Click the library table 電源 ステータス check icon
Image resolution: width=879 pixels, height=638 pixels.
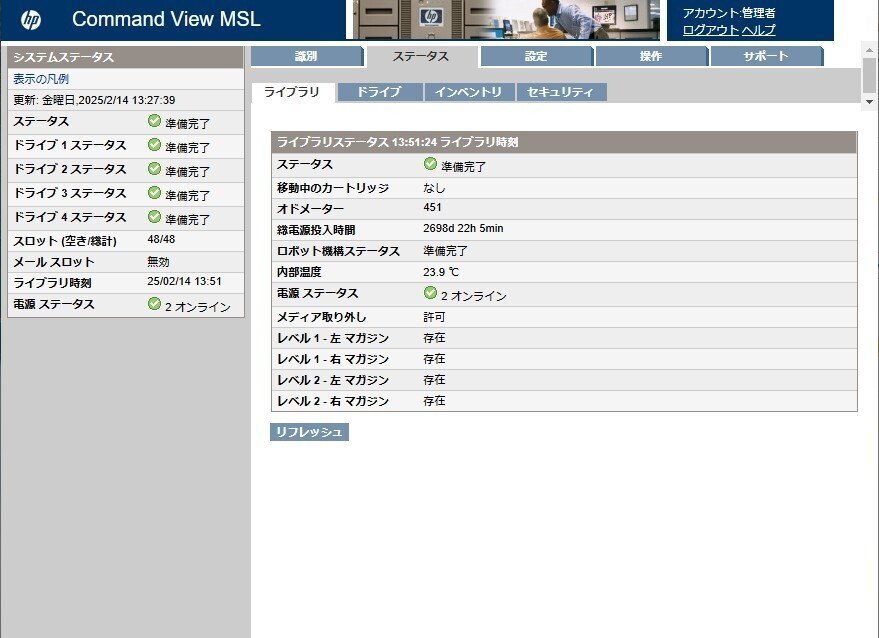click(430, 293)
